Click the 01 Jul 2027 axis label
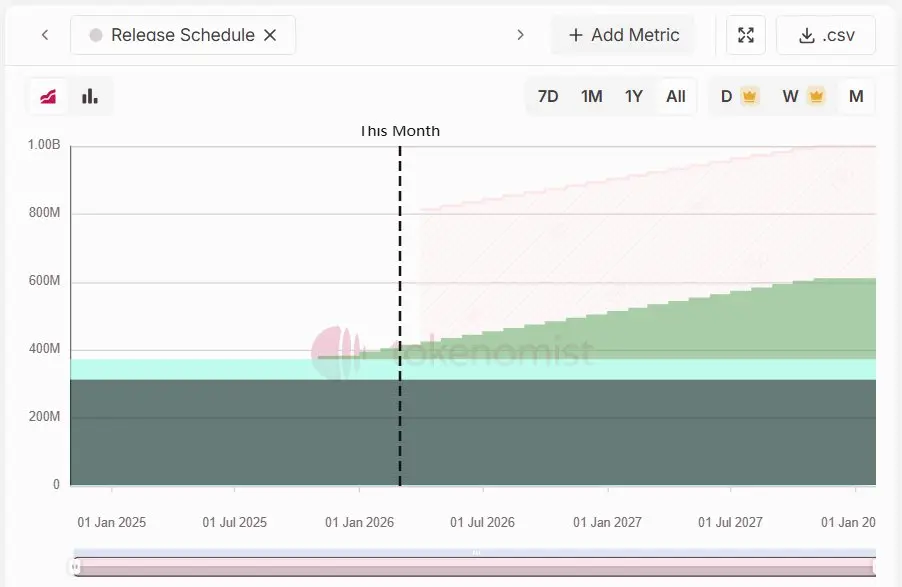The height and width of the screenshot is (587, 902). coord(730,523)
